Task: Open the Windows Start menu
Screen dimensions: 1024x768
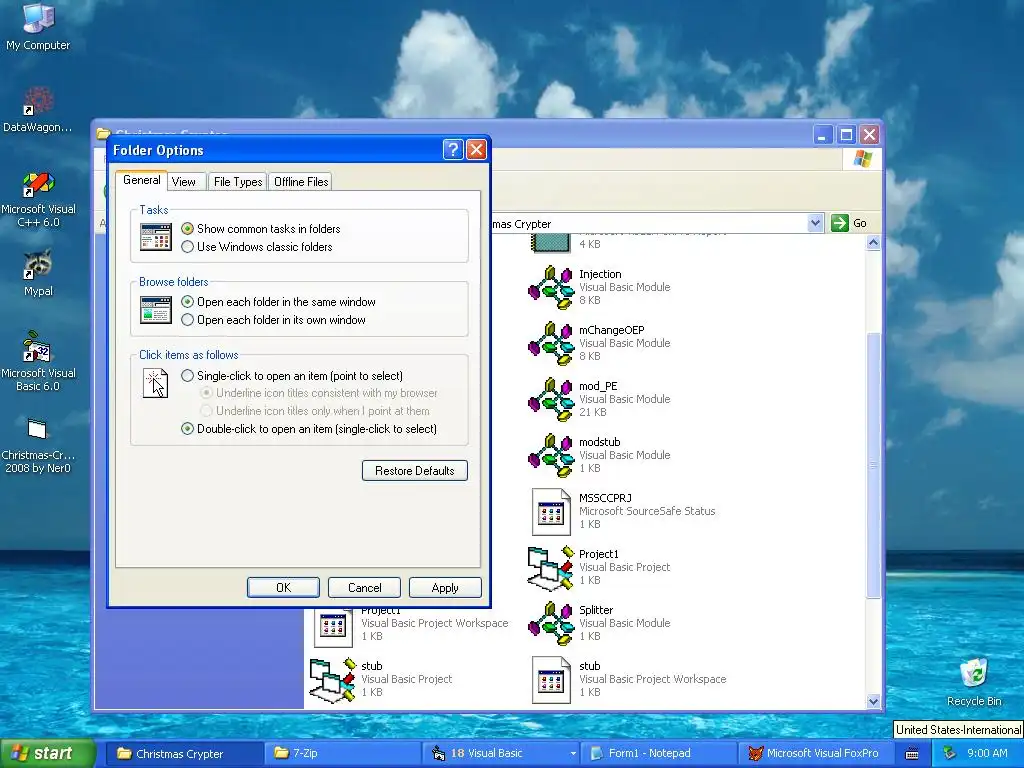Action: tap(48, 754)
